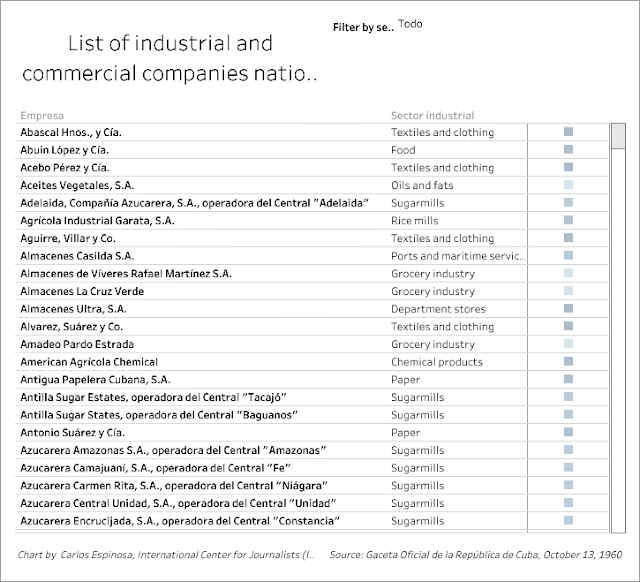The image size is (640, 582).
Task: Click Azucarera Central Unidad, S.A. name
Action: click(x=178, y=503)
